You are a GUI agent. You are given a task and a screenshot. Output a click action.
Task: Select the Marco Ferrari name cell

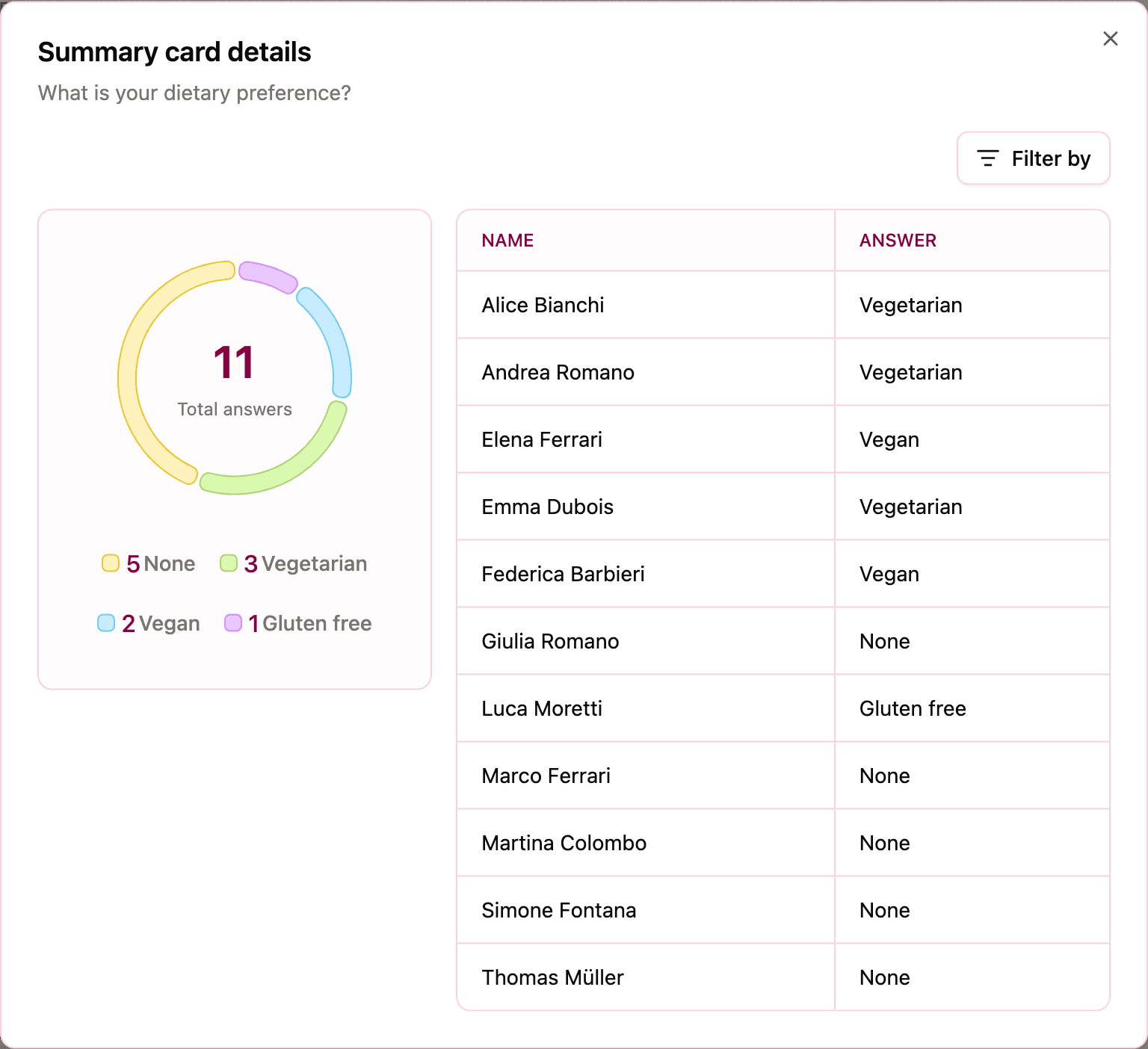point(646,776)
